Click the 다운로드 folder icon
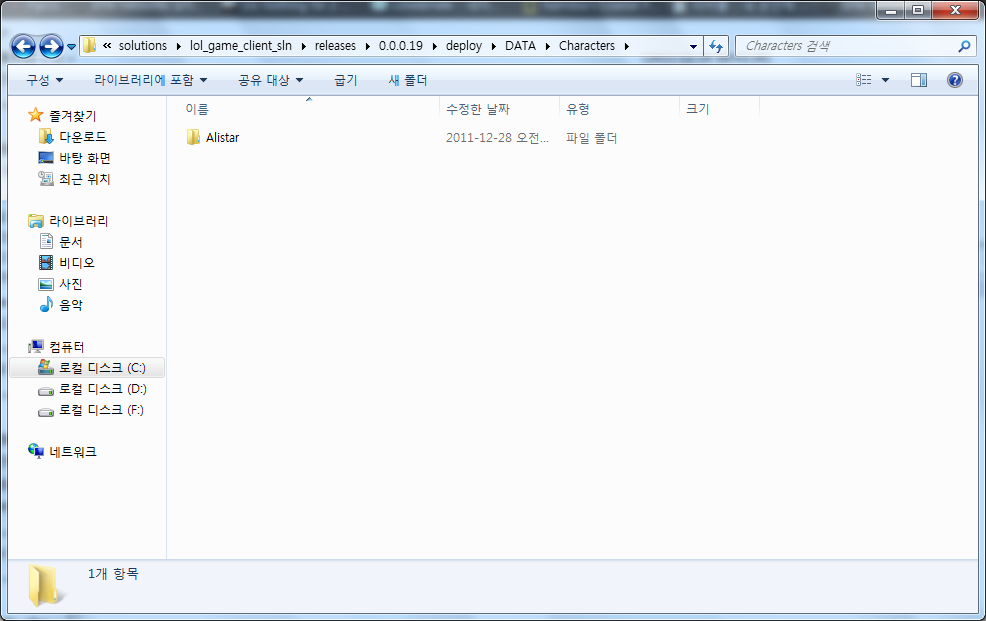986x621 pixels. point(46,136)
